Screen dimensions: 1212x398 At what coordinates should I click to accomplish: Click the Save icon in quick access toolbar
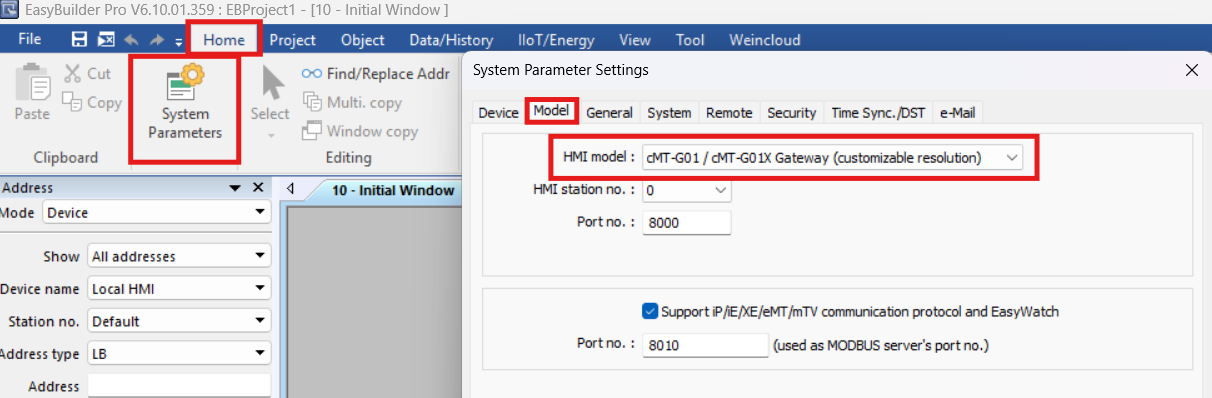point(80,40)
